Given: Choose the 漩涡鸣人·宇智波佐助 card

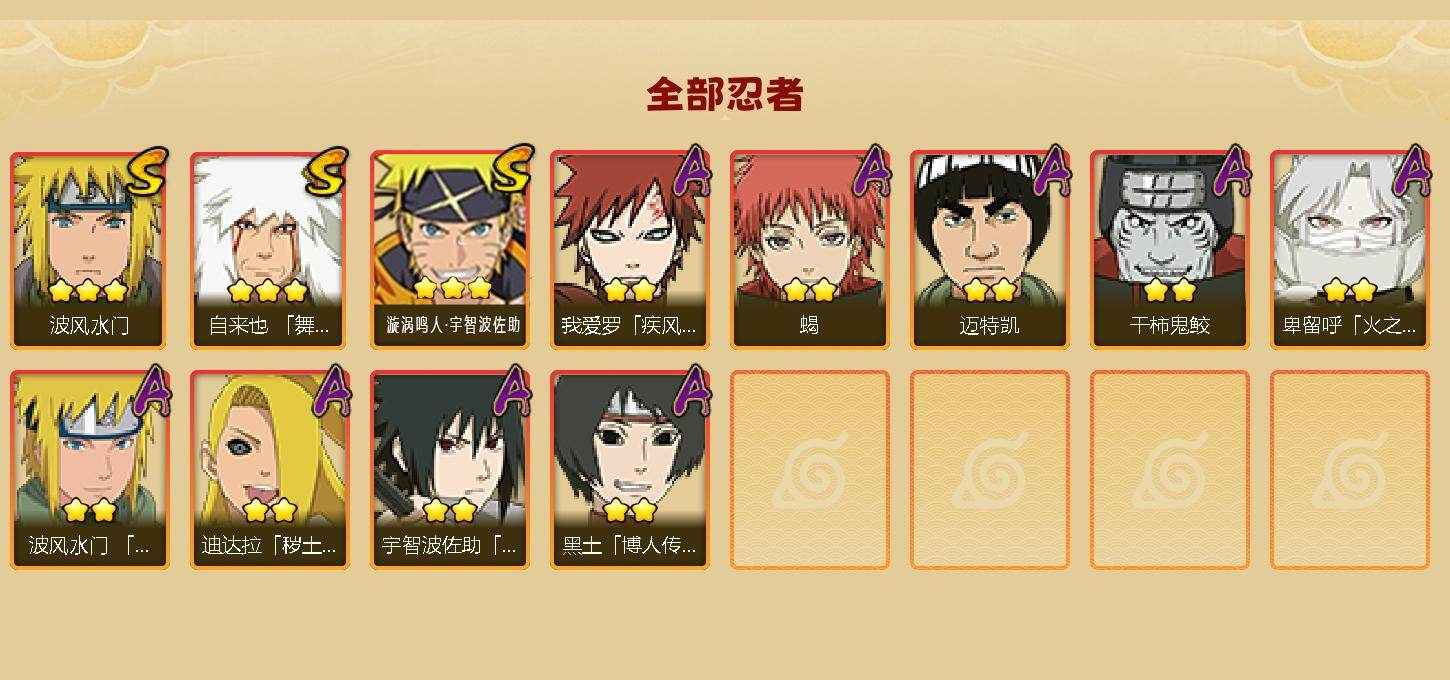Looking at the screenshot, I should click(449, 250).
